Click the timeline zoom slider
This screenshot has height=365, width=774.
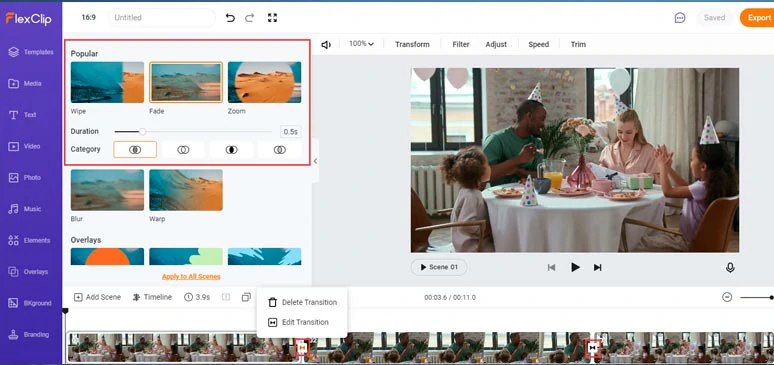(x=757, y=297)
